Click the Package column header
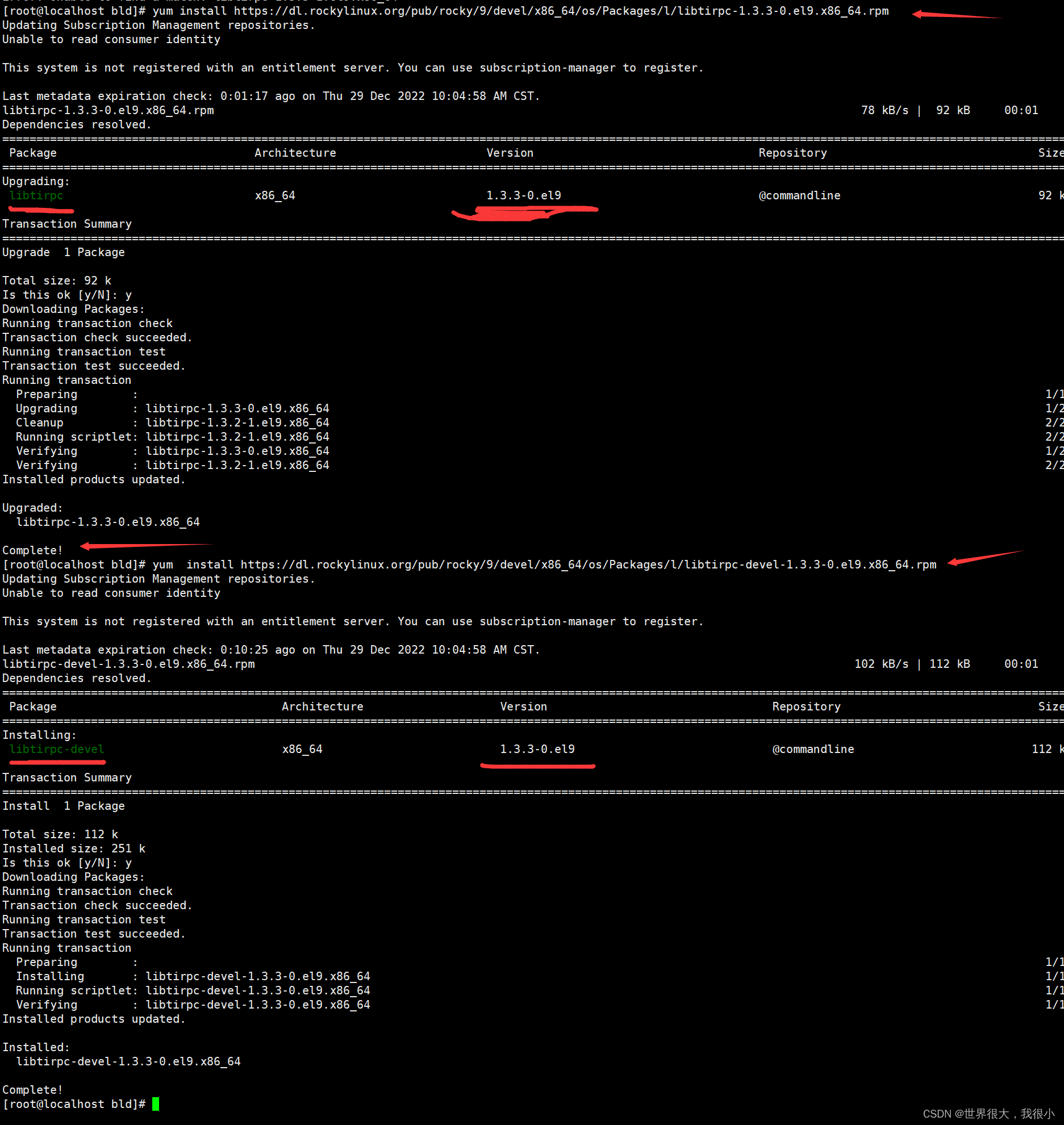The image size is (1064, 1125). point(32,152)
